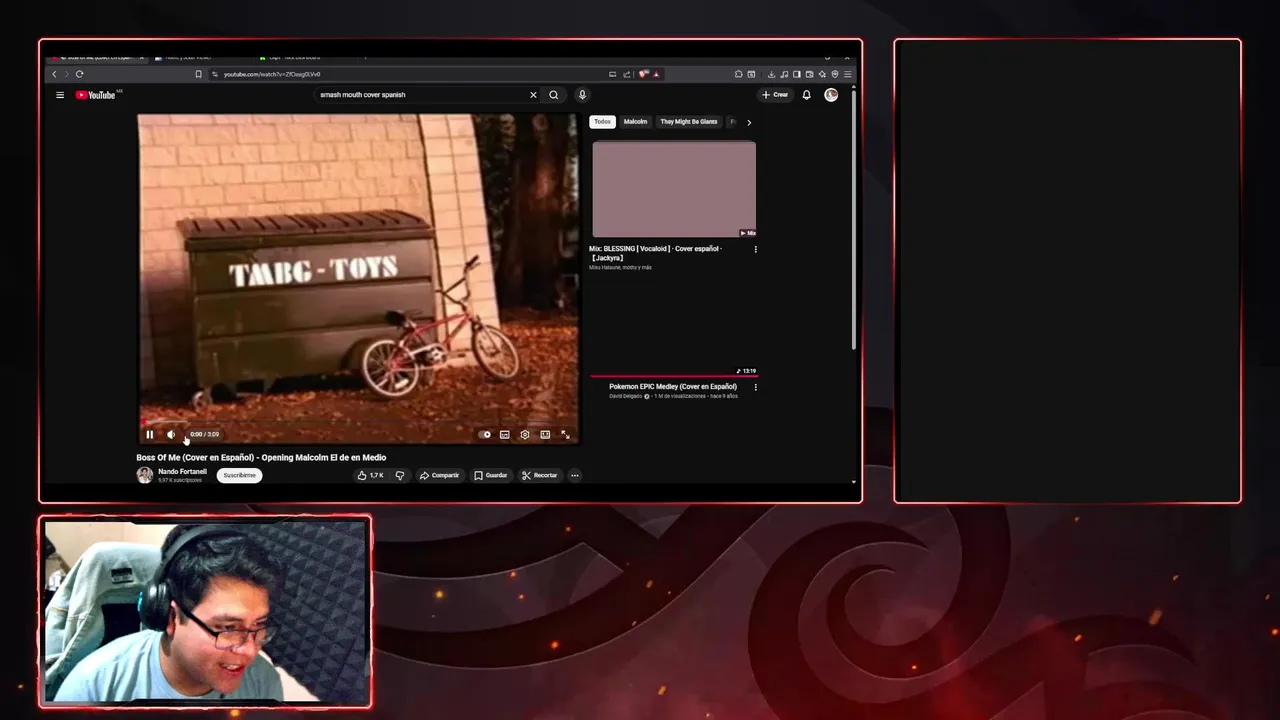Click Nando Fortanell channel avatar
The width and height of the screenshot is (1280, 720).
click(x=145, y=475)
